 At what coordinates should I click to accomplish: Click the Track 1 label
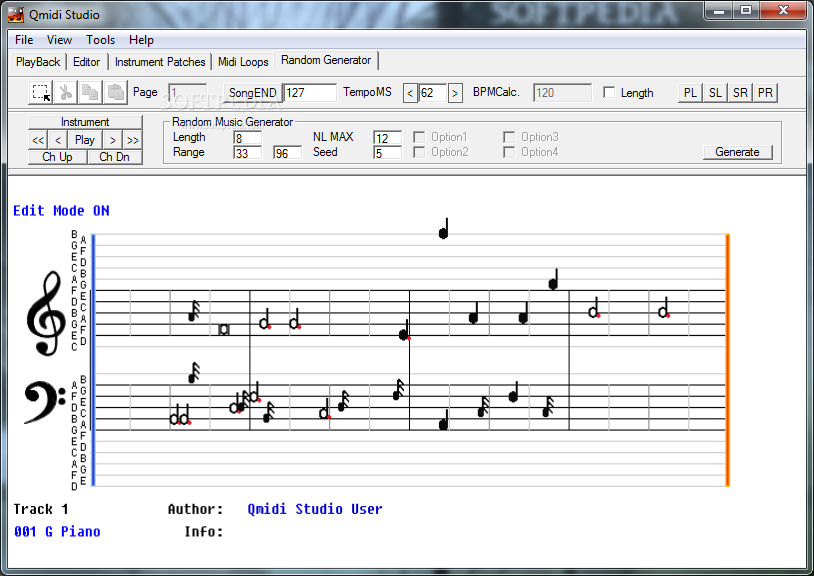40,509
